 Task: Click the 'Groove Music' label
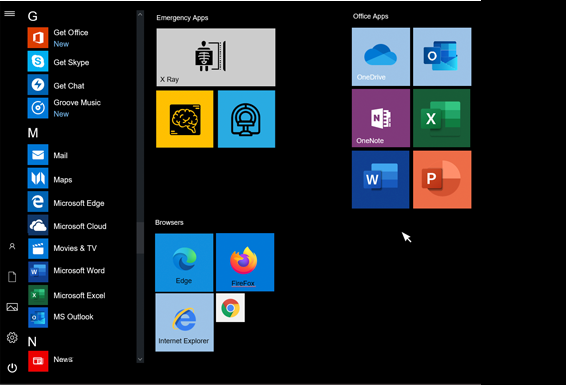pos(77,102)
